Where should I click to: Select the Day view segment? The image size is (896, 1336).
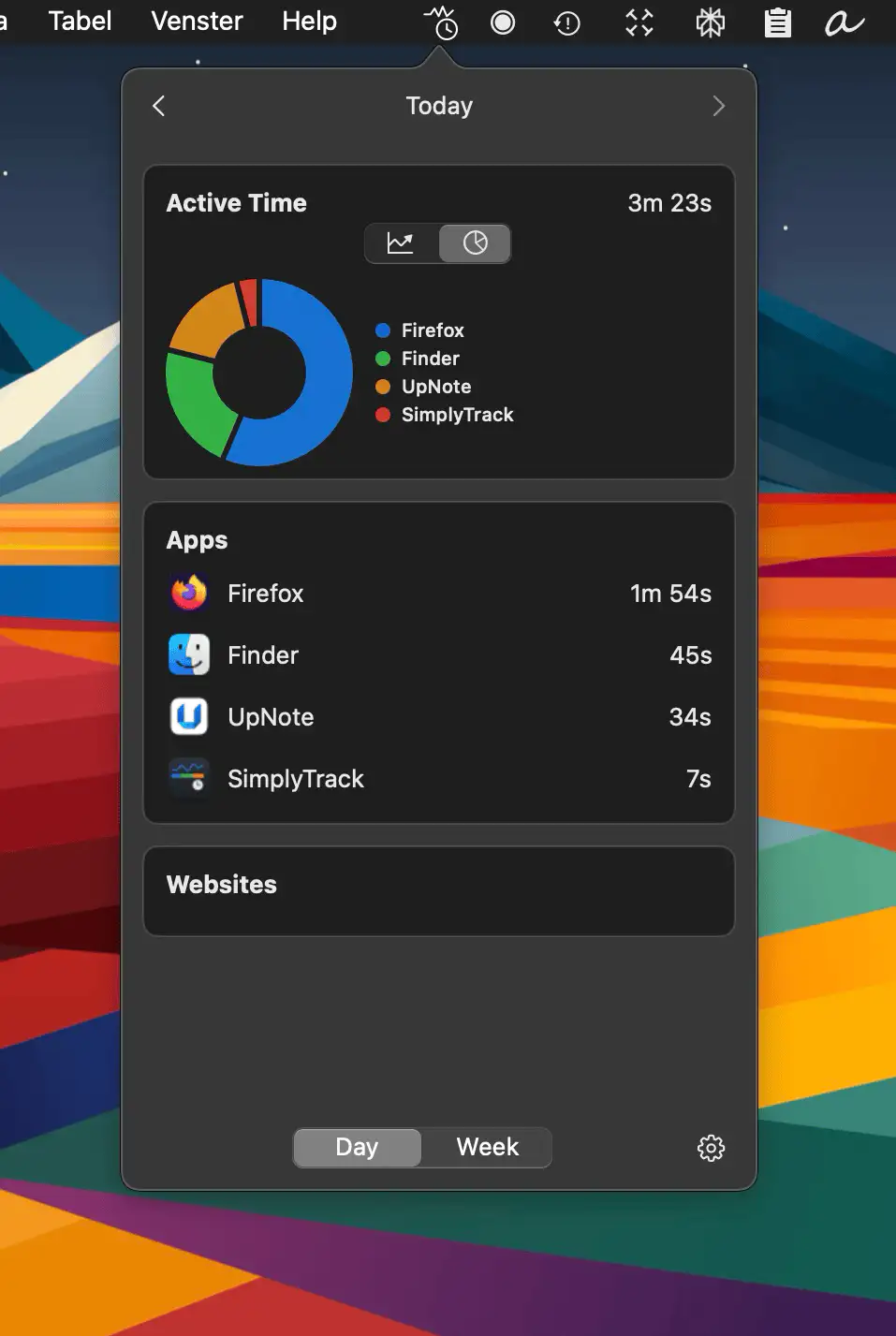tap(357, 1148)
